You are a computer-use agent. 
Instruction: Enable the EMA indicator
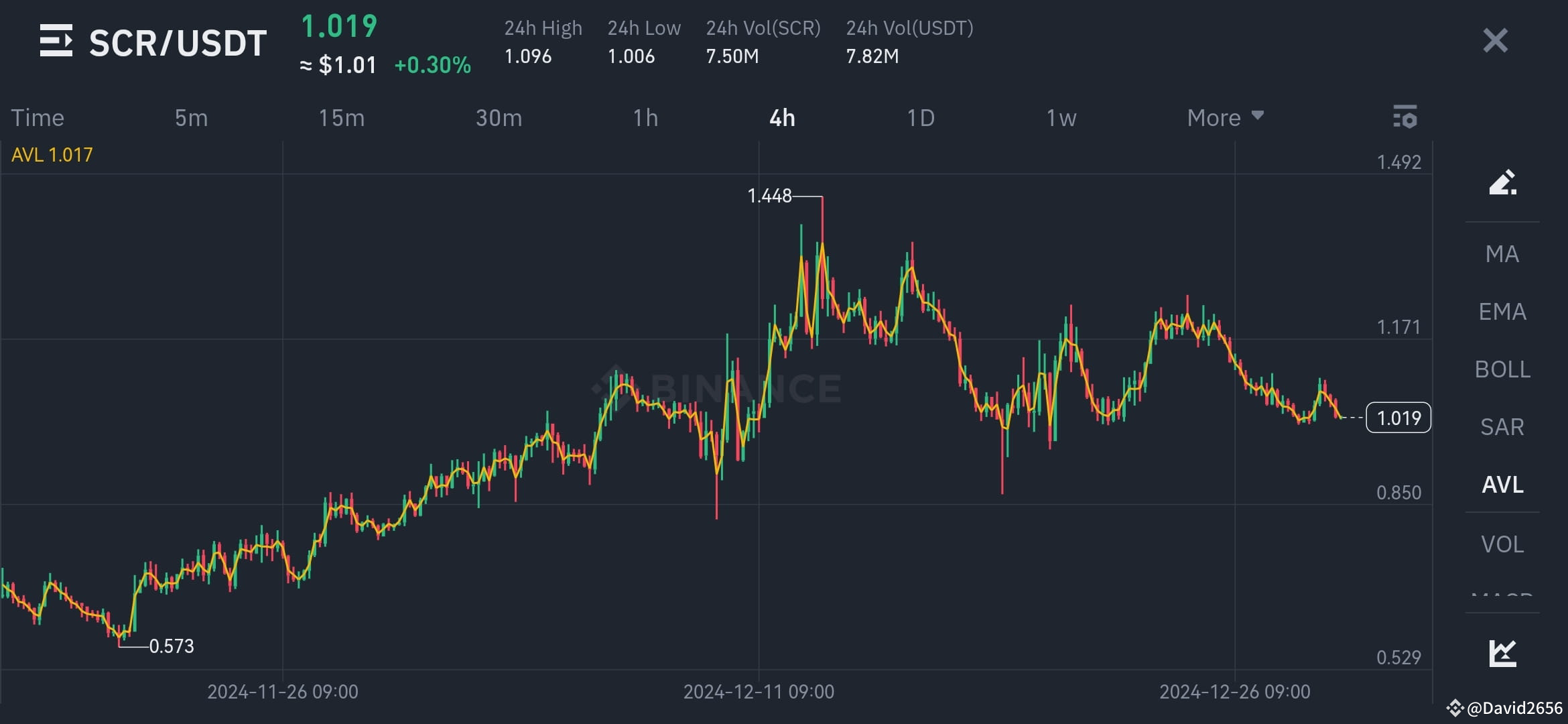click(x=1502, y=311)
